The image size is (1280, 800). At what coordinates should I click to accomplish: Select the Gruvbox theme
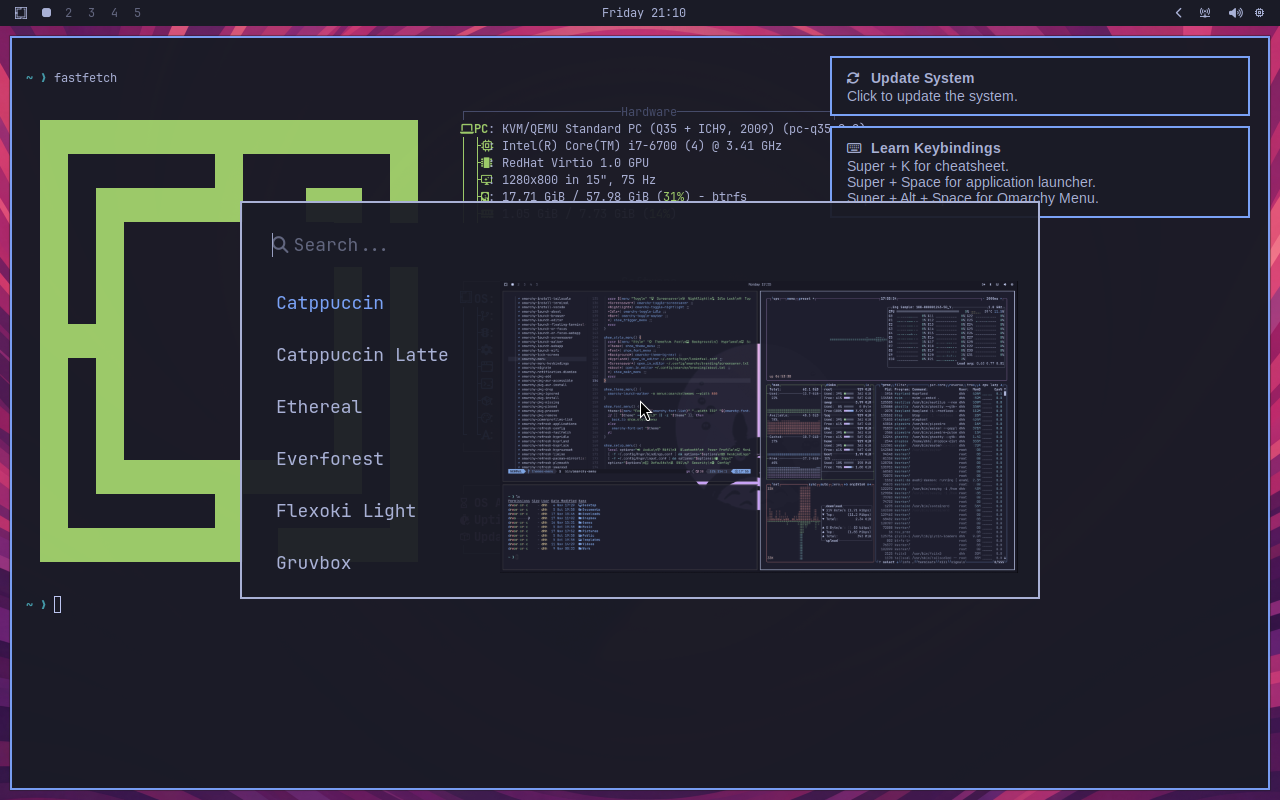tap(313, 562)
